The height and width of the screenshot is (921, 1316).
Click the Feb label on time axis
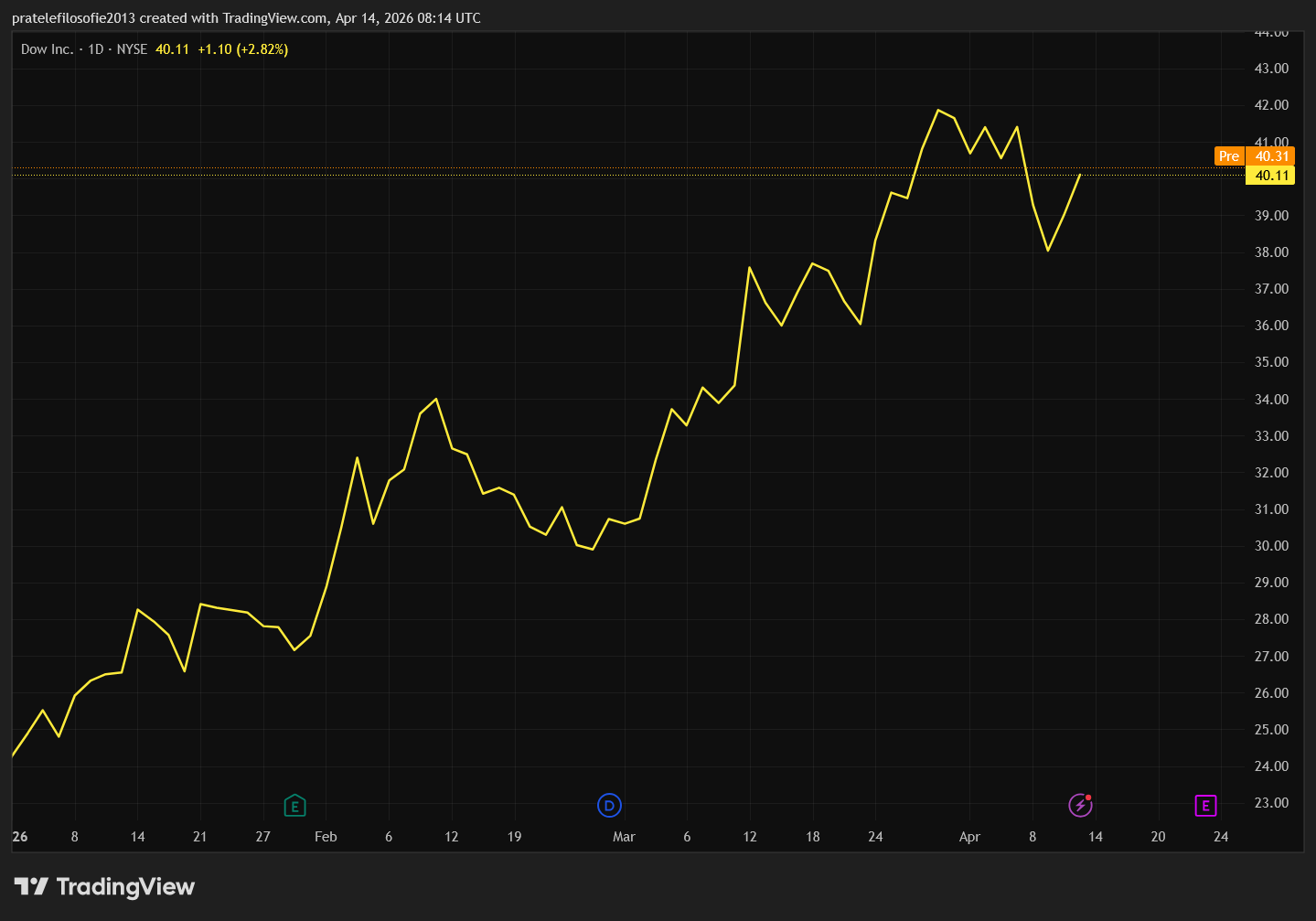(x=326, y=837)
